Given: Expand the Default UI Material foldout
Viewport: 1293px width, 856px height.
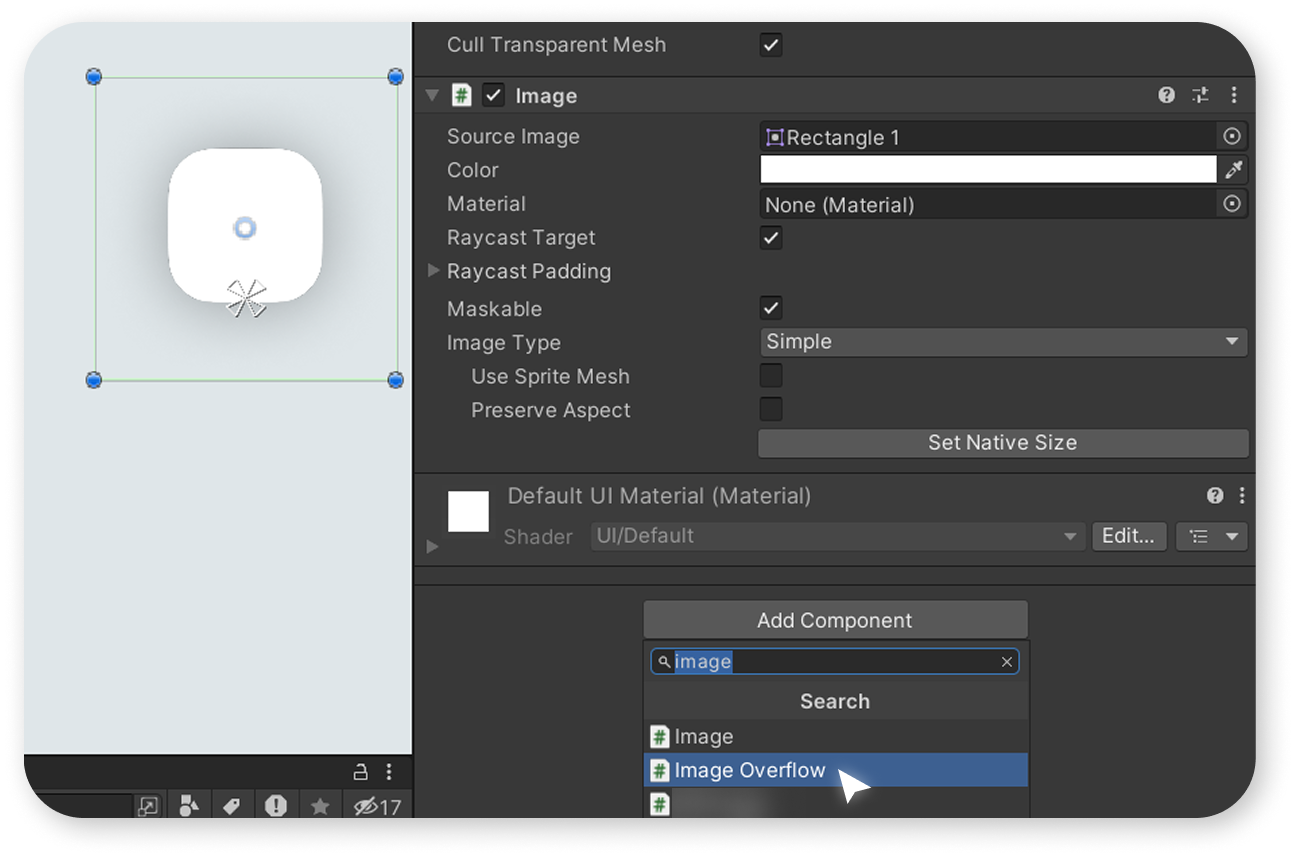Looking at the screenshot, I should [x=432, y=546].
